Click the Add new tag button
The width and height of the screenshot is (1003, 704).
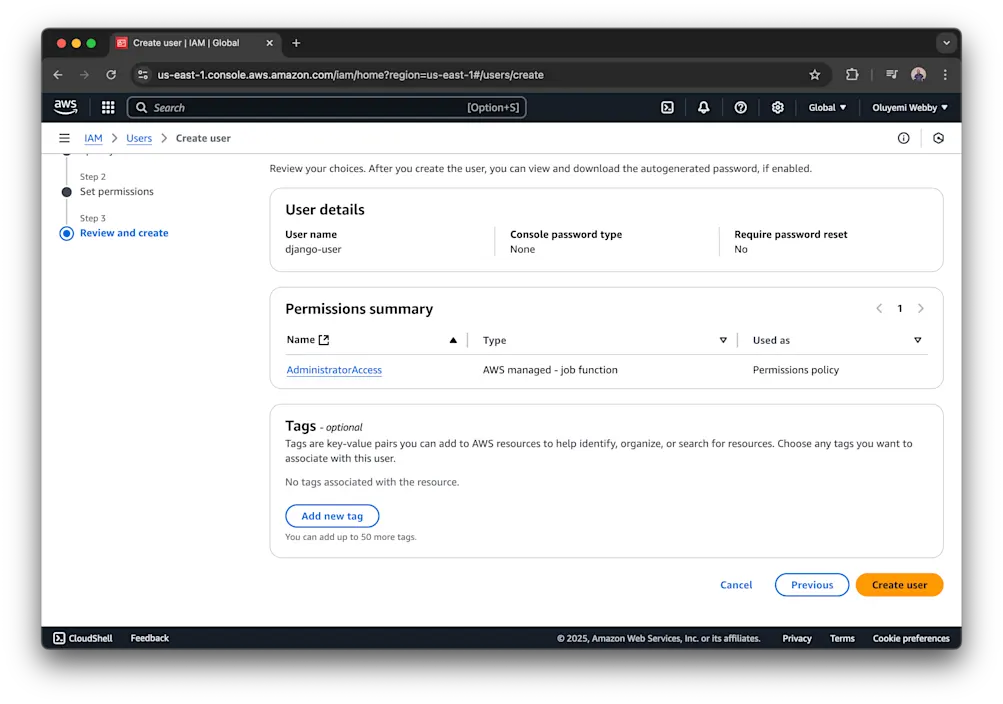[x=332, y=516]
